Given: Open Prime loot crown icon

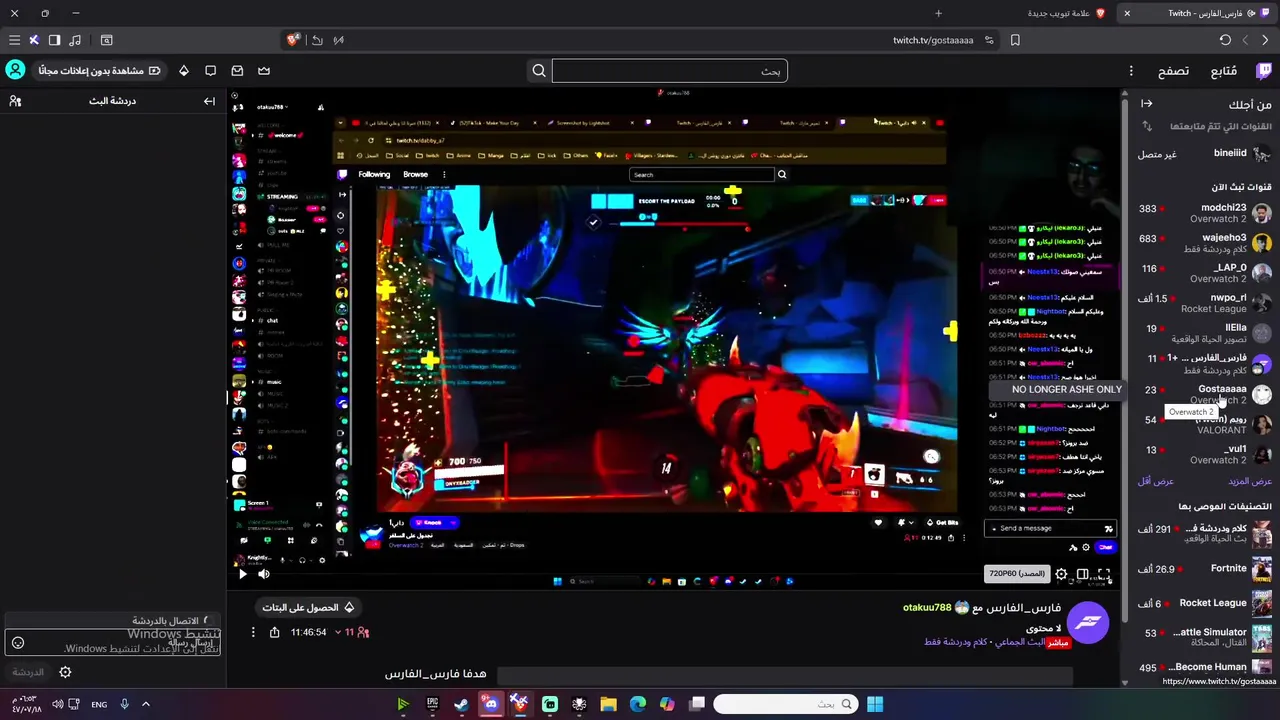Looking at the screenshot, I should (x=264, y=70).
